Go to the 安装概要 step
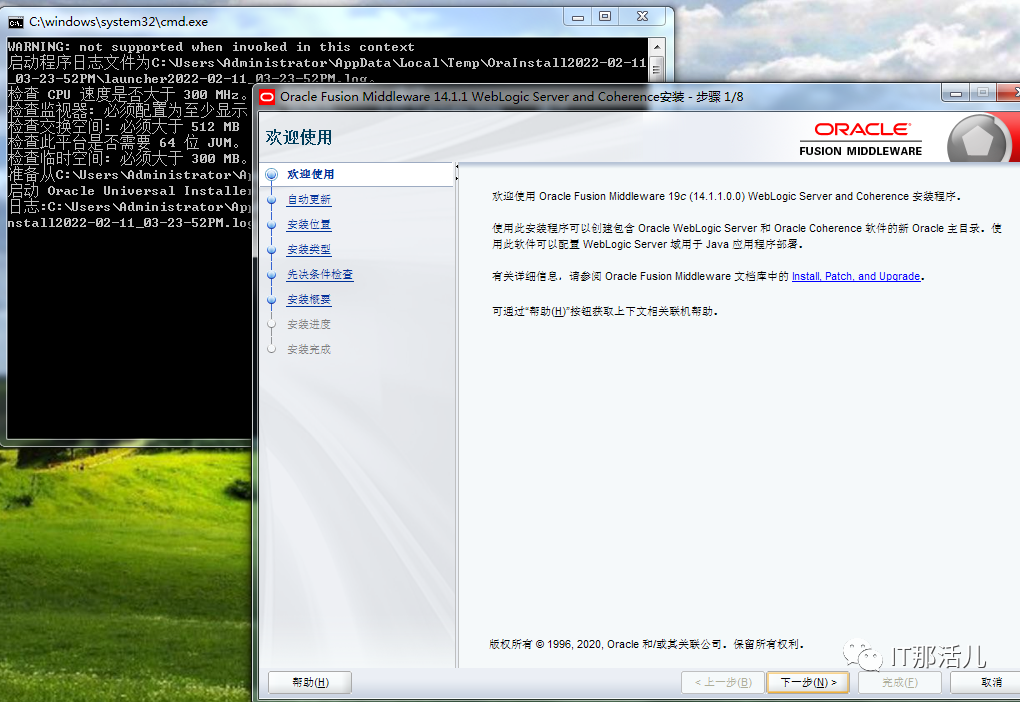Image resolution: width=1020 pixels, height=702 pixels. 309,300
